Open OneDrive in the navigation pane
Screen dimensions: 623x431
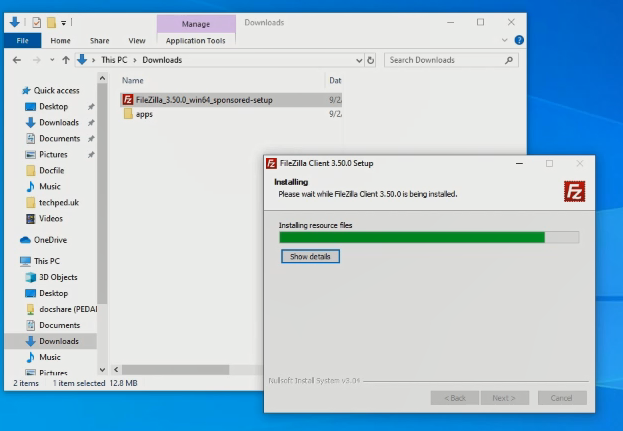pyautogui.click(x=49, y=240)
